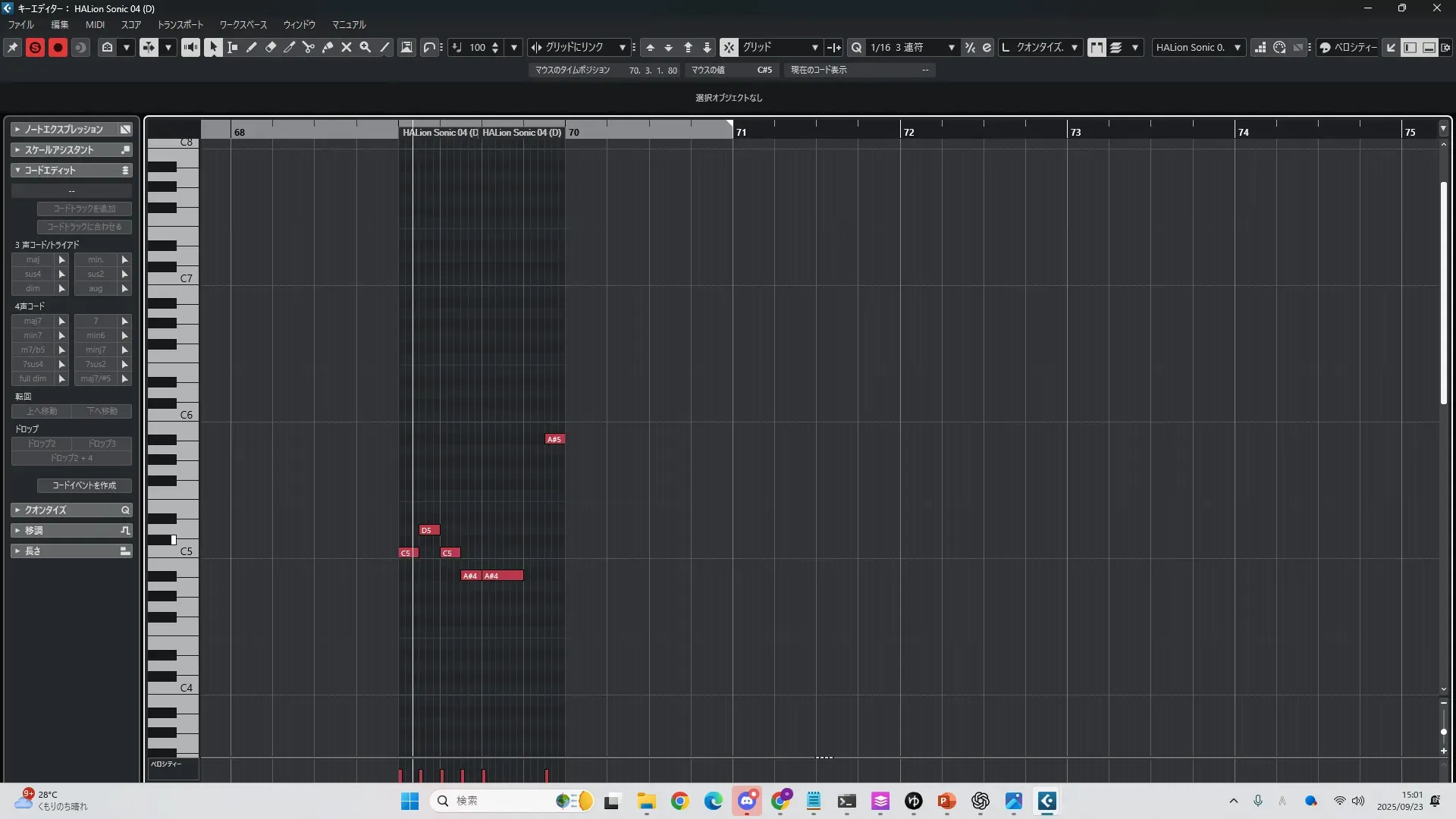This screenshot has height=819, width=1456.
Task: Click the vertical zoom slider handle
Action: click(x=1443, y=732)
